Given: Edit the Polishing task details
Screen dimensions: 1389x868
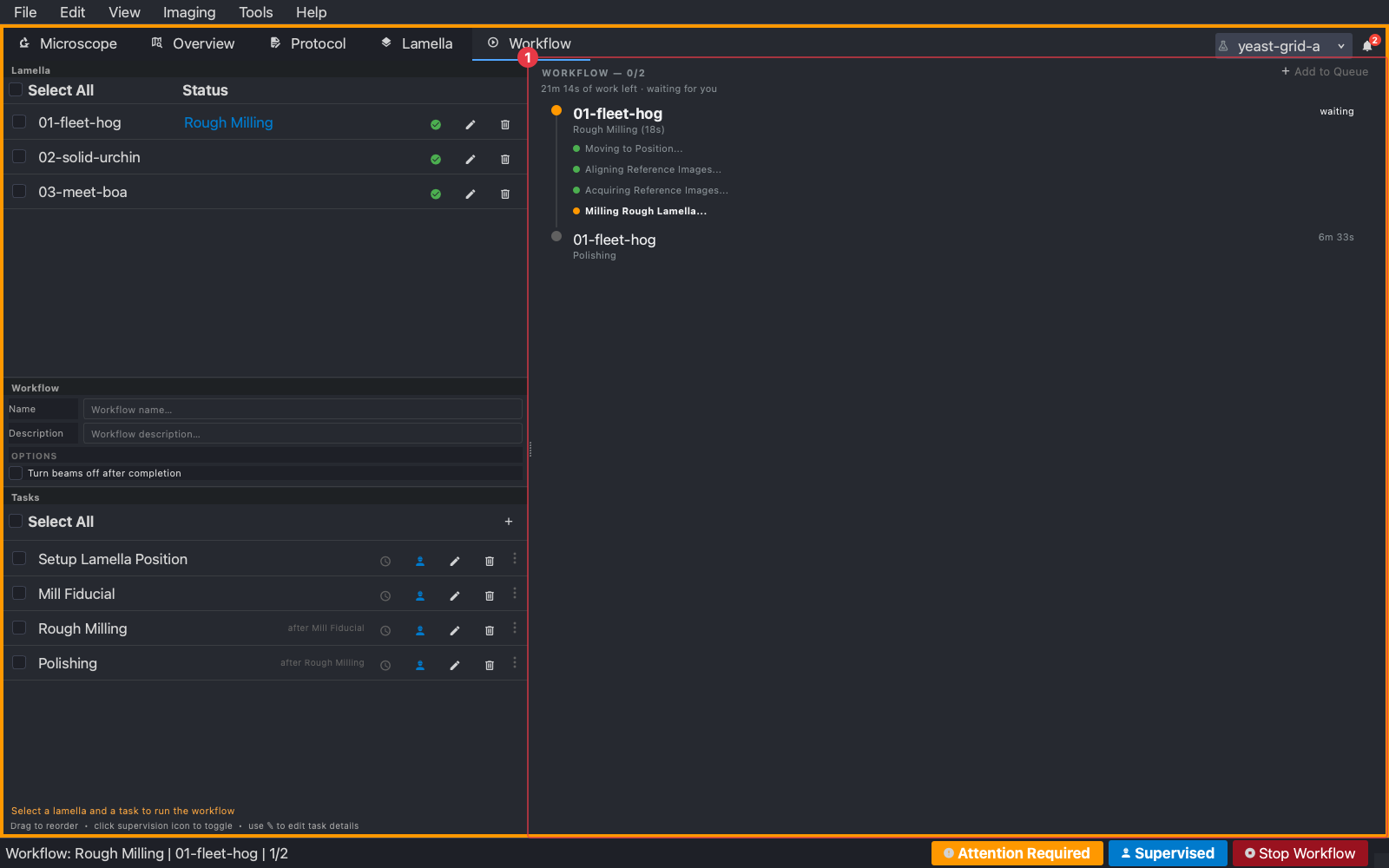Looking at the screenshot, I should (x=455, y=666).
